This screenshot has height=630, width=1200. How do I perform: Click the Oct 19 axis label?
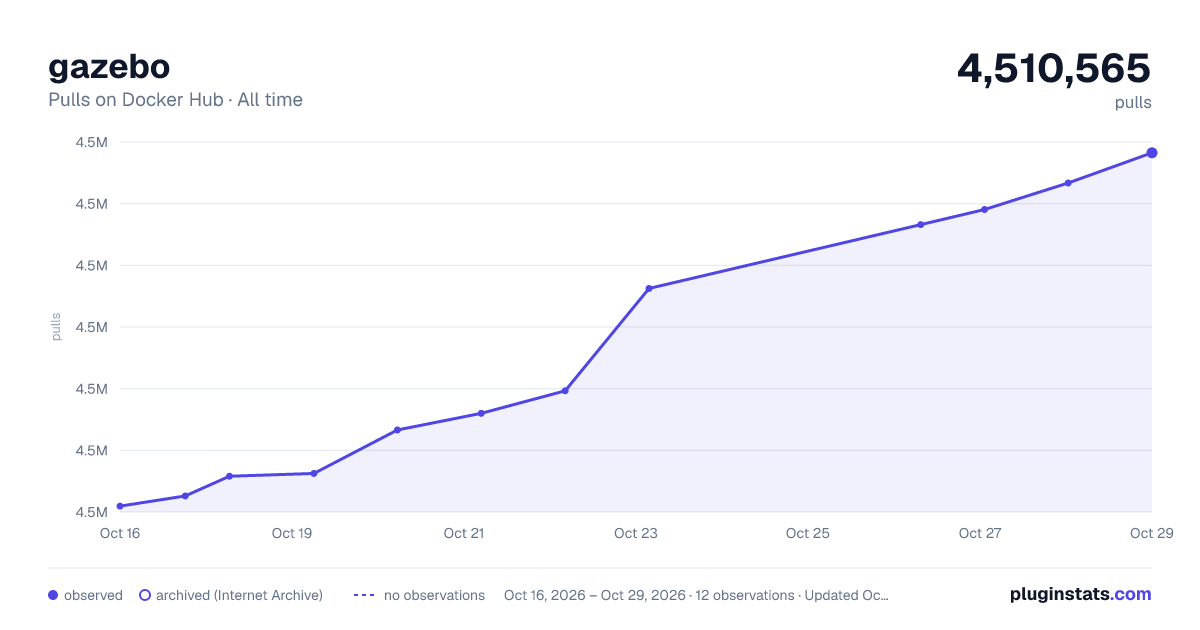[292, 533]
